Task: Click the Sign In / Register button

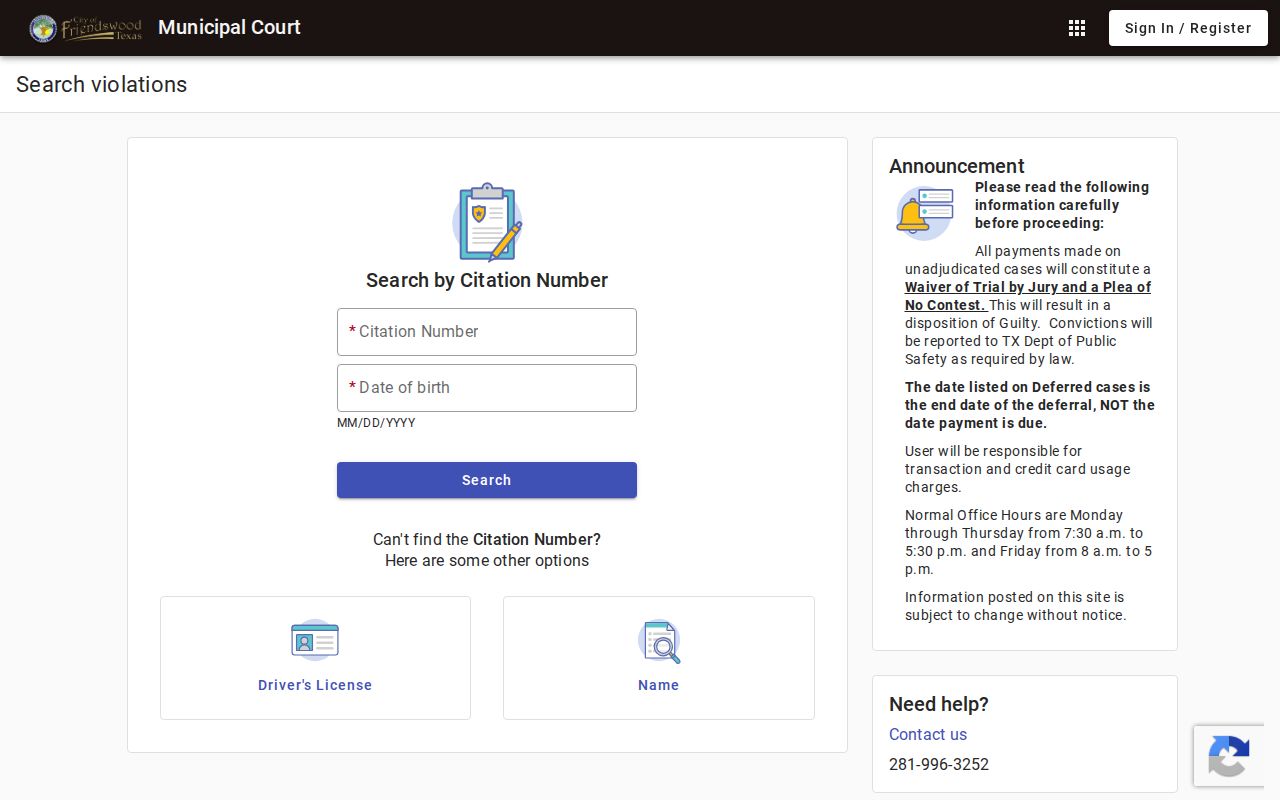Action: click(x=1188, y=28)
